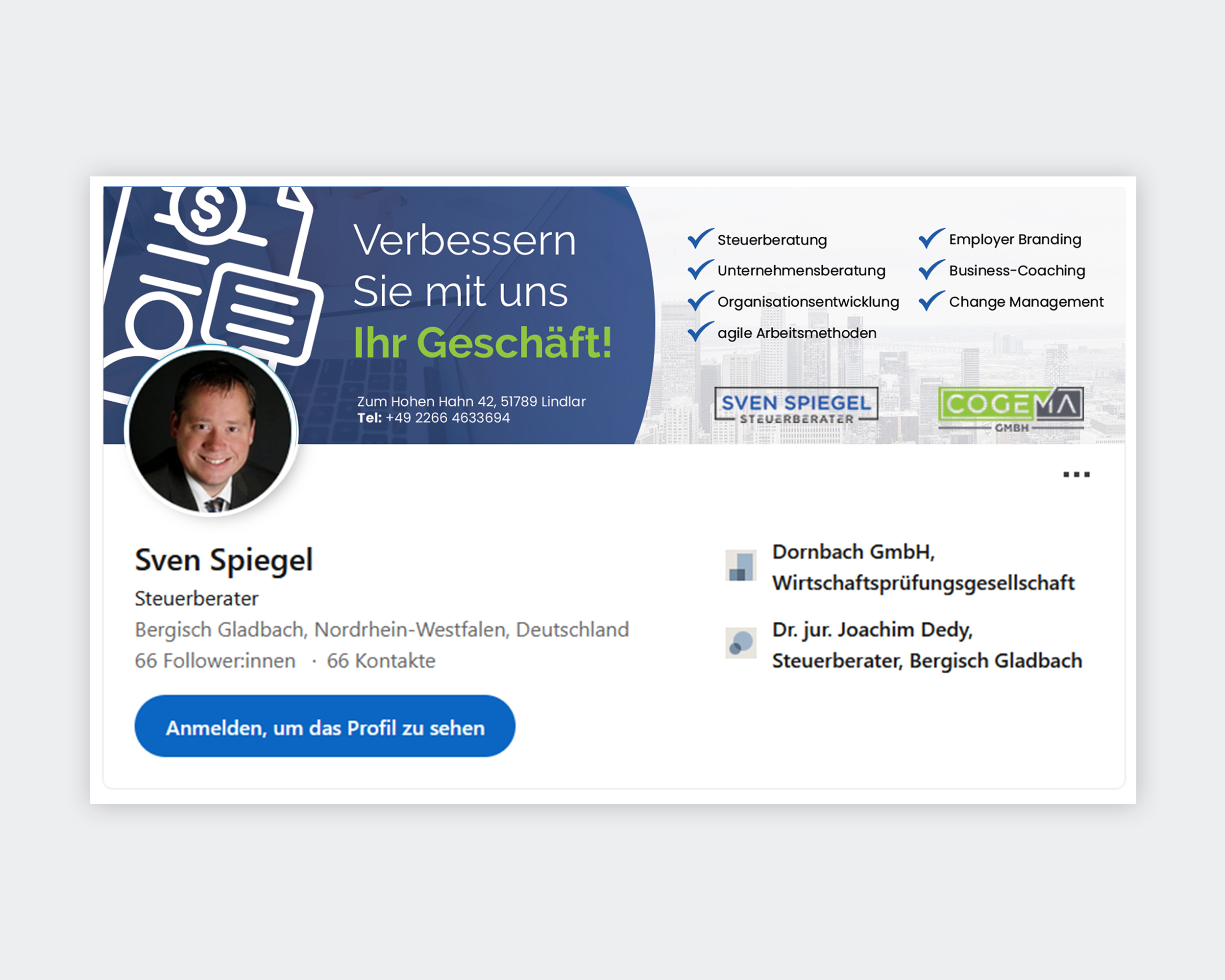Open the three-dot more options menu
1225x980 pixels.
[x=1076, y=474]
